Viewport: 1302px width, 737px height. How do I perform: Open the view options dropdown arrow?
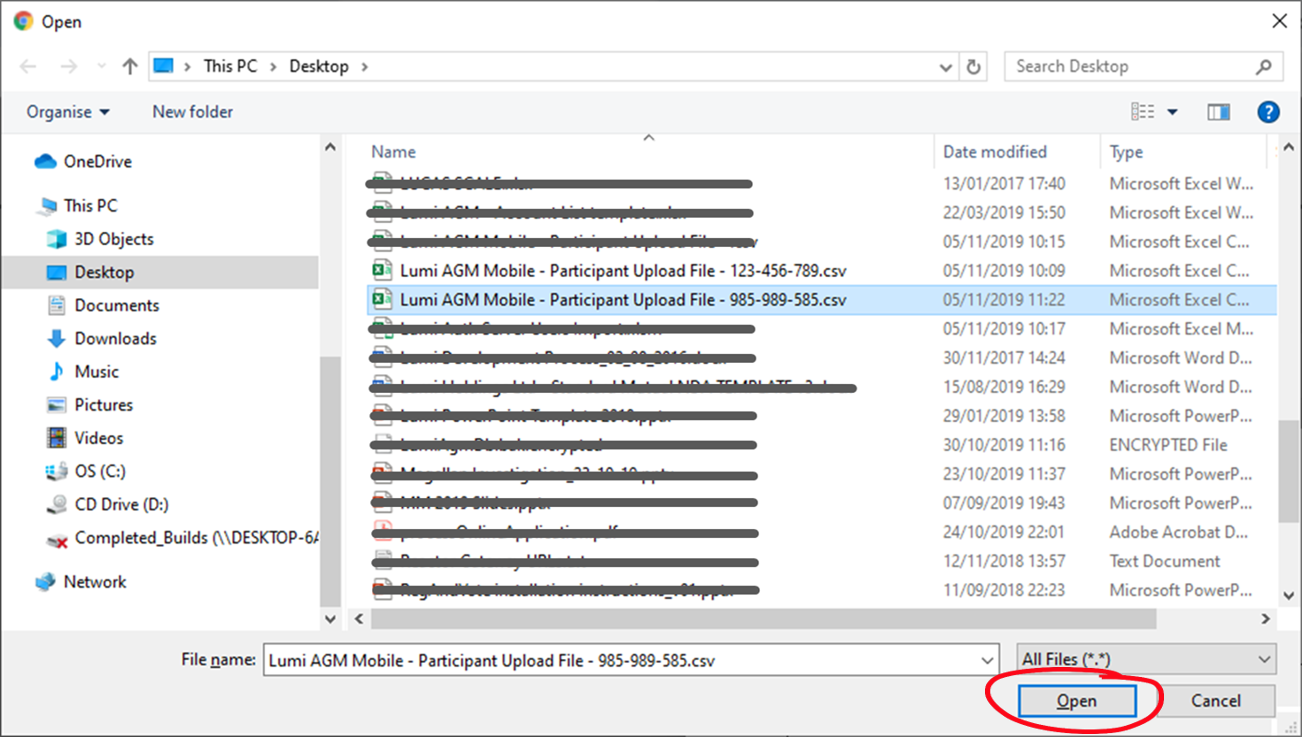[1172, 112]
